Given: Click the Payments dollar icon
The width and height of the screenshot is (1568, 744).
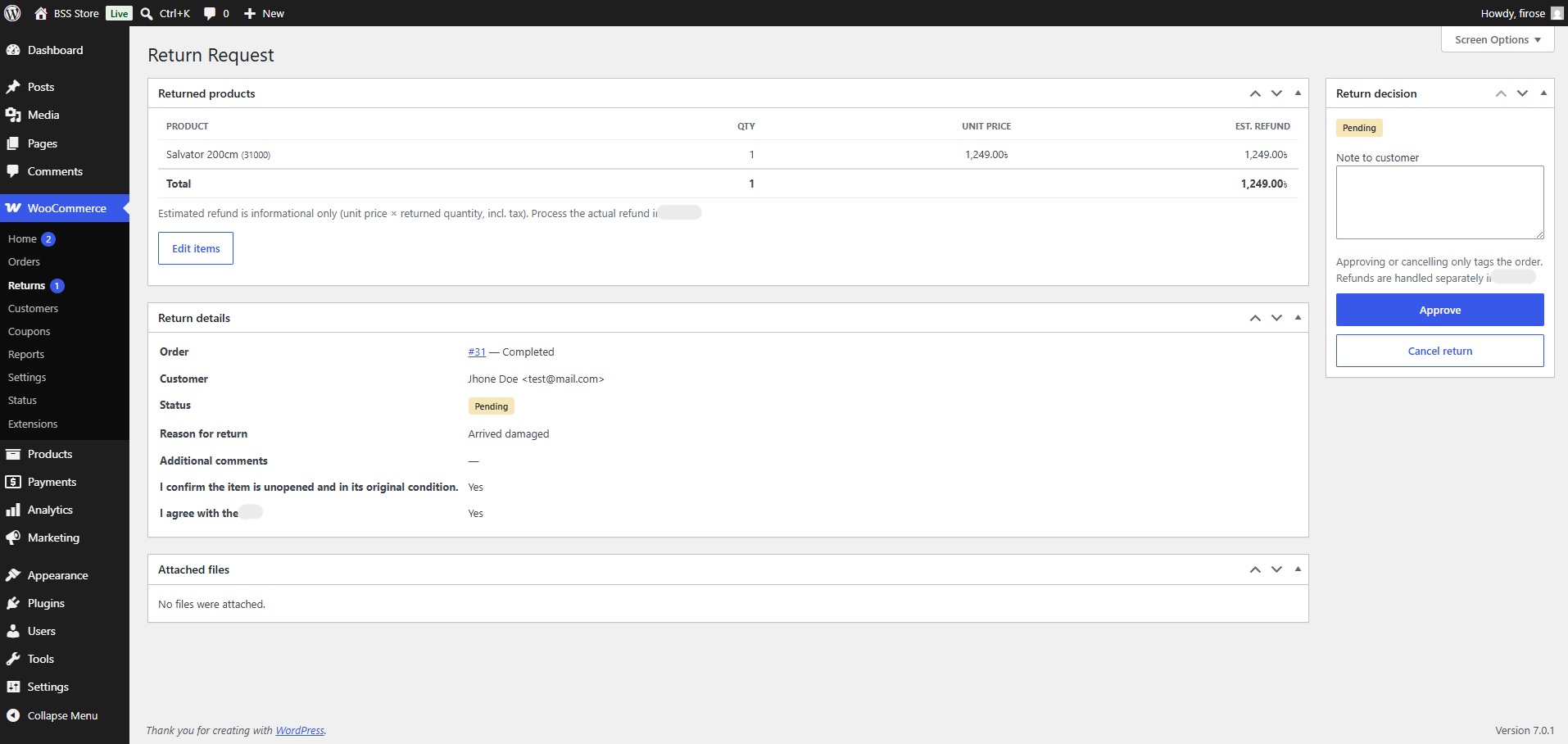Looking at the screenshot, I should click(x=13, y=482).
